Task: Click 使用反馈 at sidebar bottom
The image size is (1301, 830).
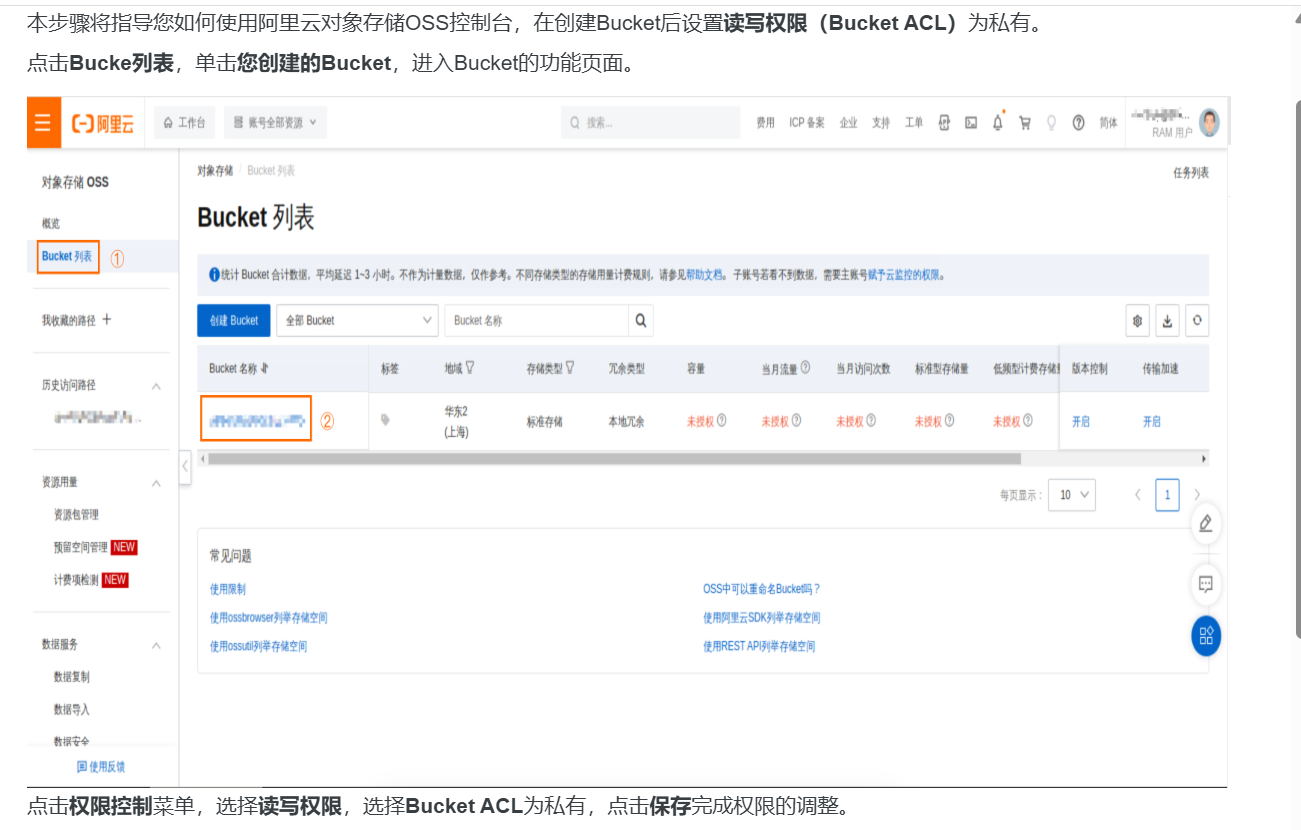Action: point(101,767)
